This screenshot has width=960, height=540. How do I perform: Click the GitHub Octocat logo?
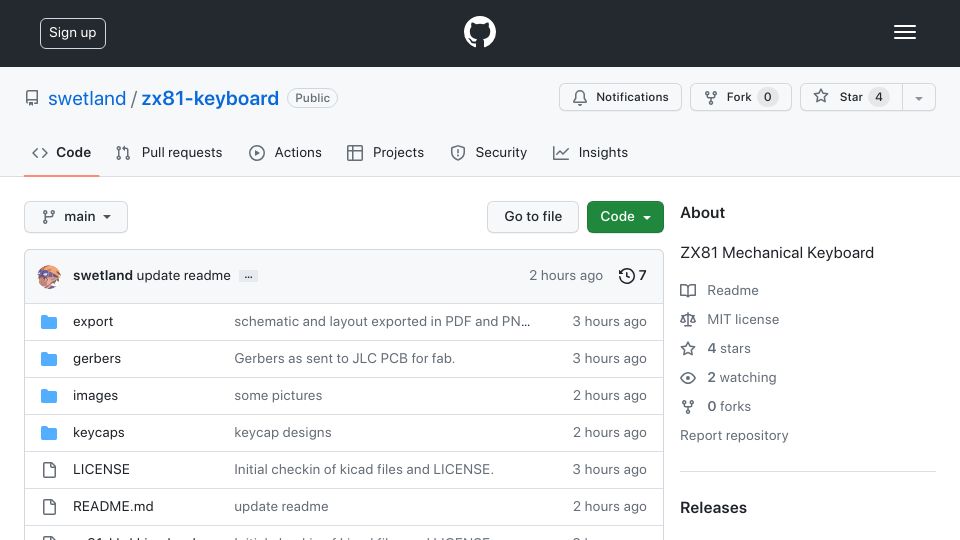(479, 32)
